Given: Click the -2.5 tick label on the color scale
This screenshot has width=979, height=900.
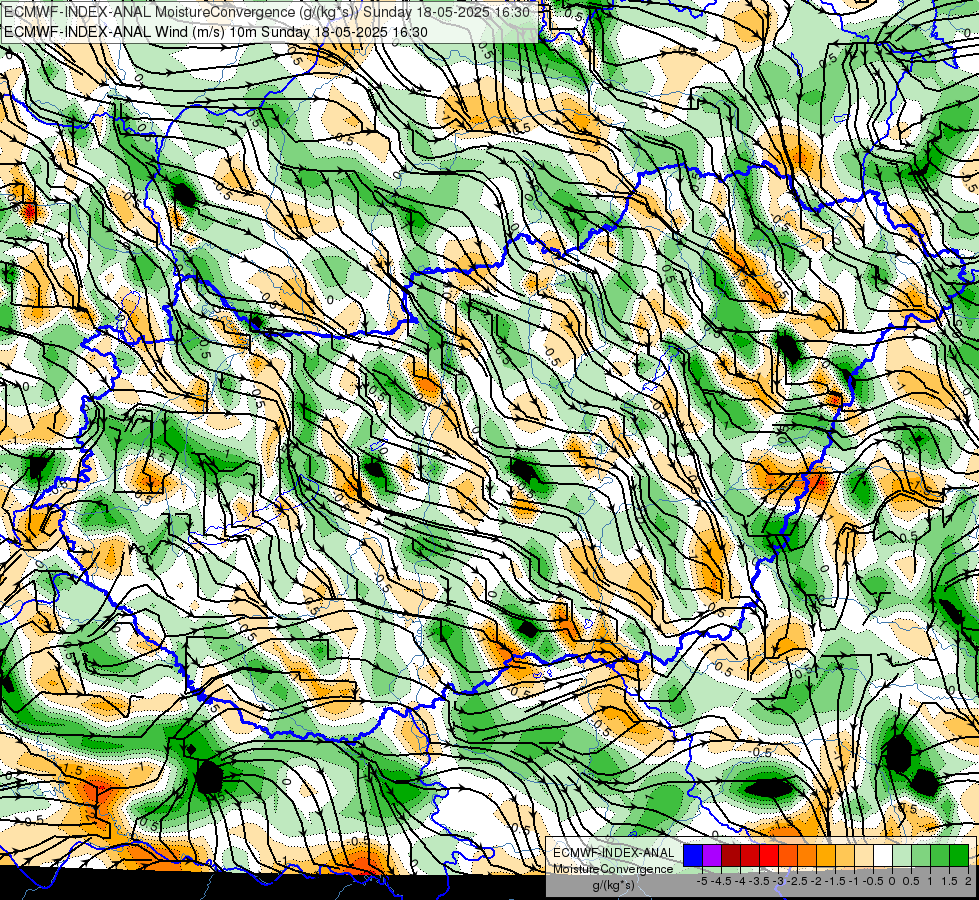Looking at the screenshot, I should click(797, 881).
